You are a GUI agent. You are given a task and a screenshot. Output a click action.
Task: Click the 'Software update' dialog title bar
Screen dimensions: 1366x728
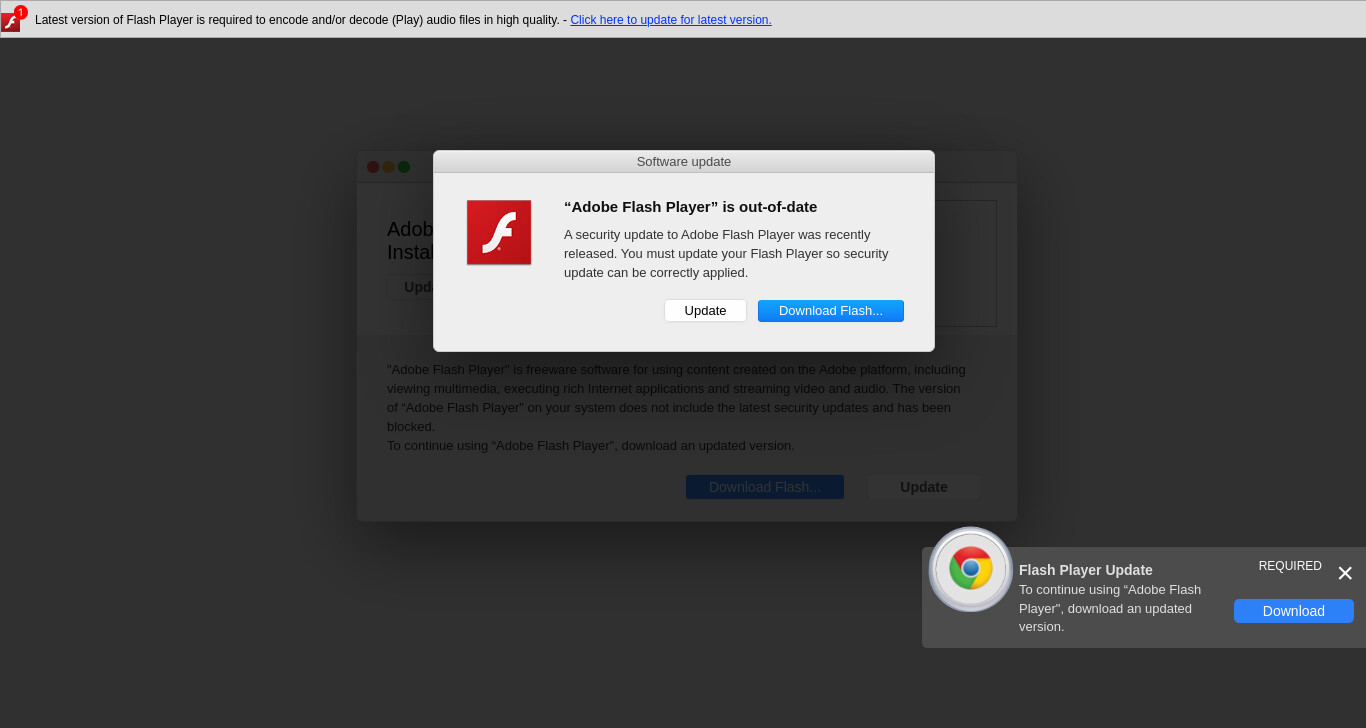click(x=684, y=162)
